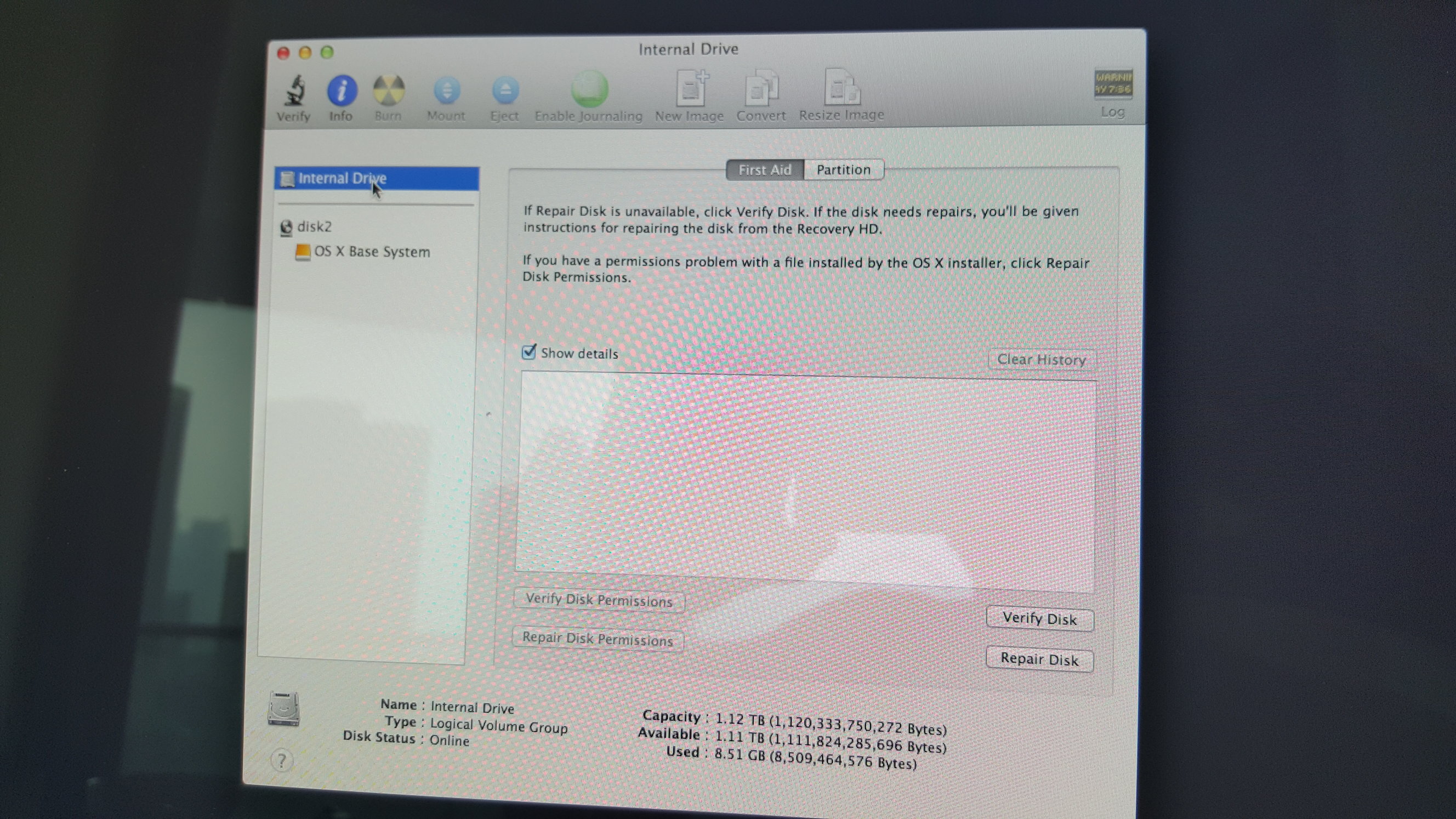1456x819 pixels.
Task: Click the Repair Disk Permissions button
Action: click(598, 639)
